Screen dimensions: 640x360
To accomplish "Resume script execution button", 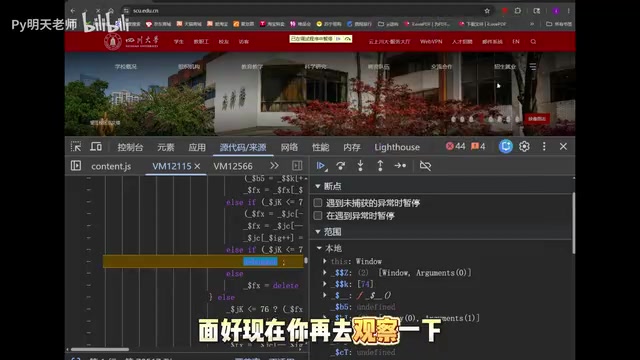I will click(321, 166).
